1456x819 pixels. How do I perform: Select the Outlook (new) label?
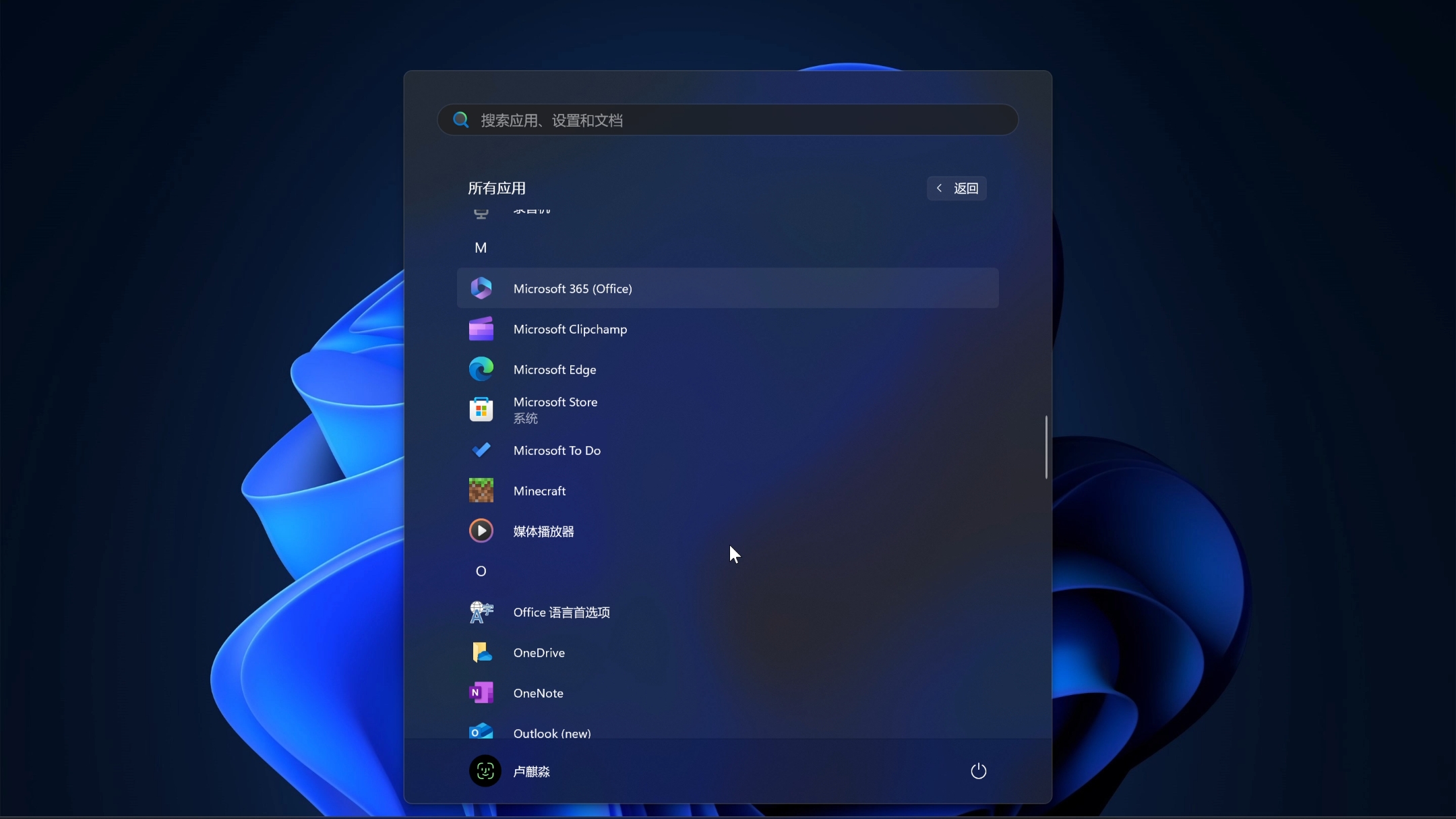point(551,733)
